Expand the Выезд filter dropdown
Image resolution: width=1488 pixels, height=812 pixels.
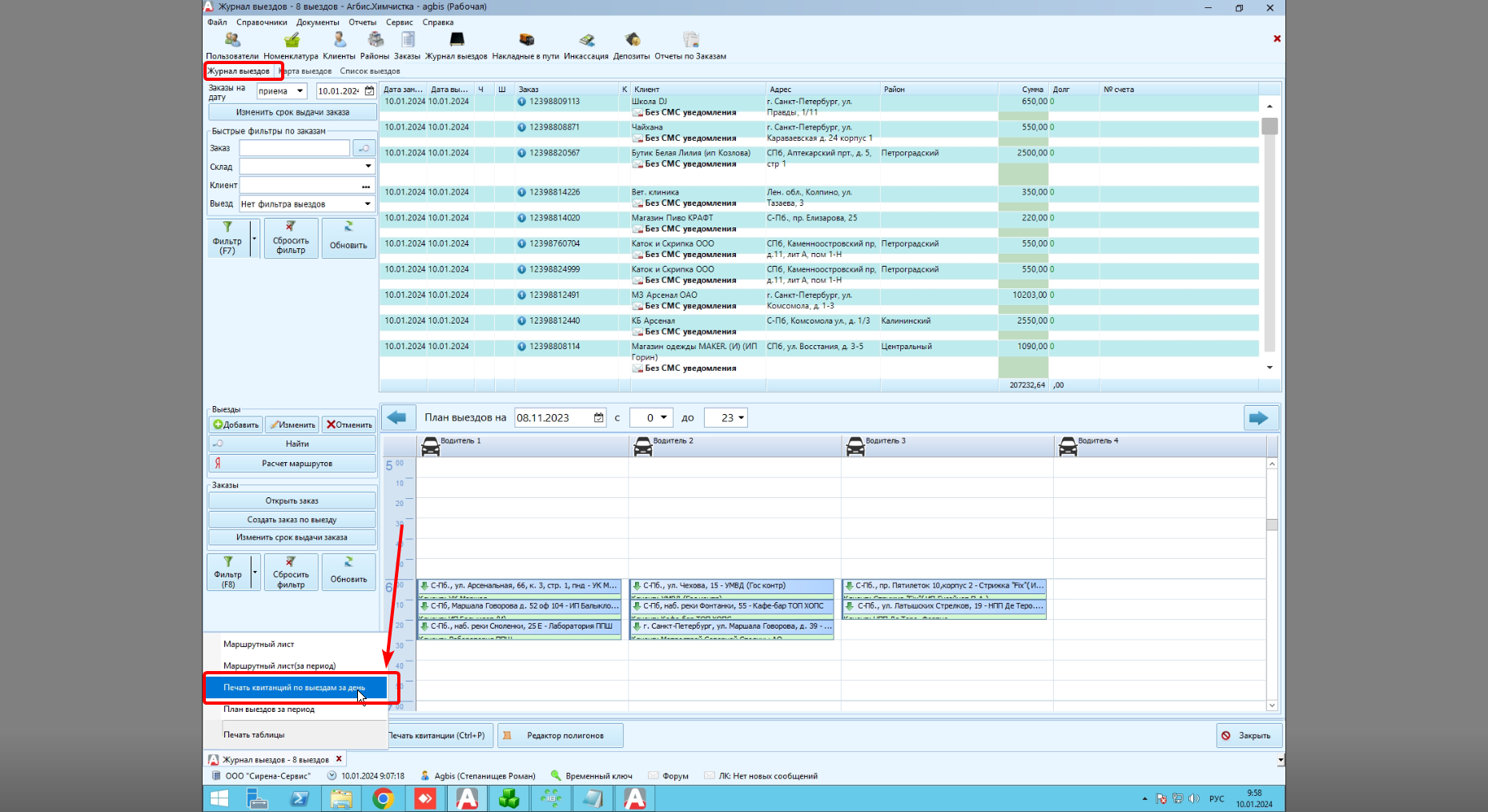(x=368, y=203)
